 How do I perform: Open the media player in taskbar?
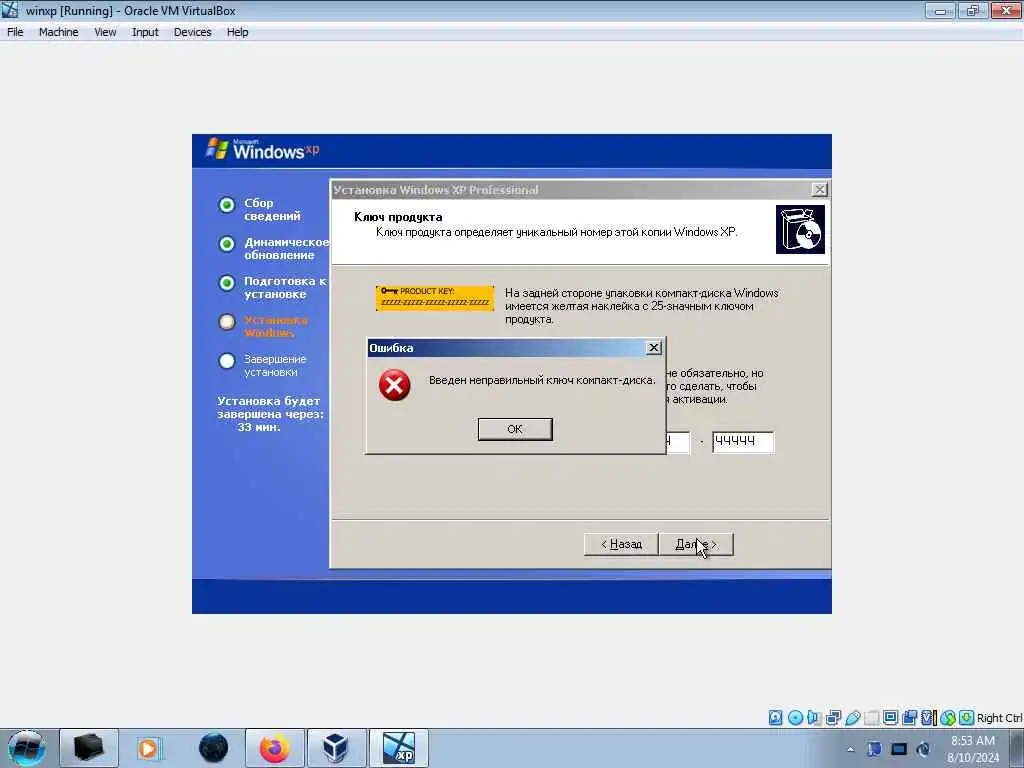click(x=148, y=748)
